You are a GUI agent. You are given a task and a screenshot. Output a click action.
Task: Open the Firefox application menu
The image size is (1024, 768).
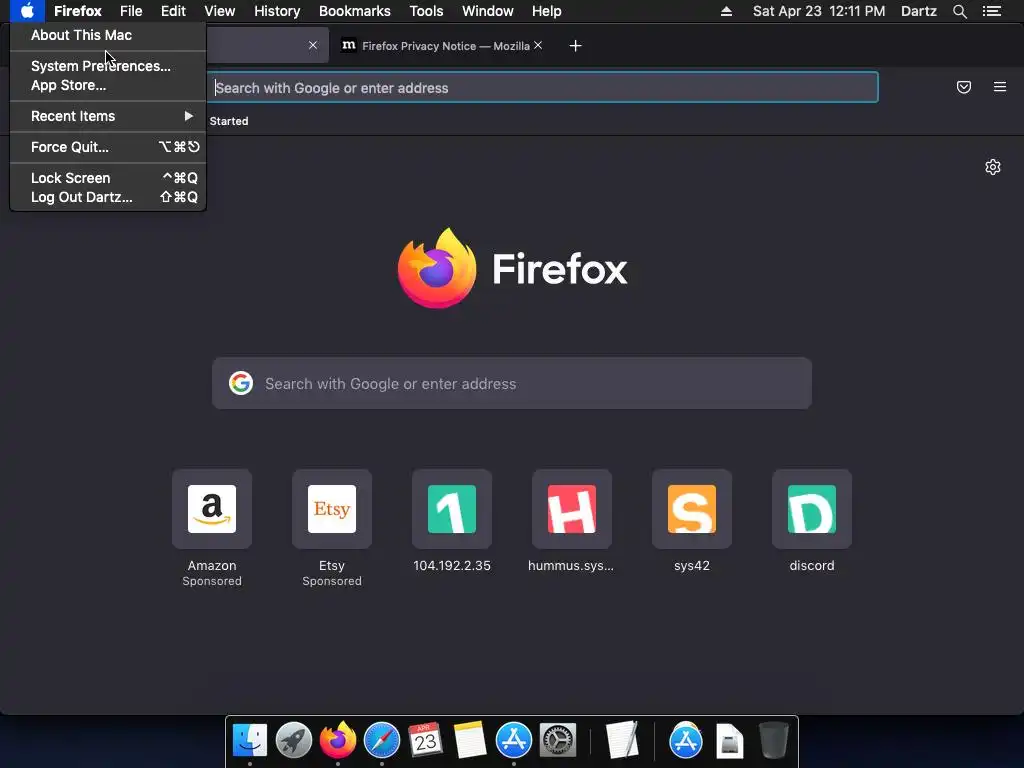(x=78, y=11)
